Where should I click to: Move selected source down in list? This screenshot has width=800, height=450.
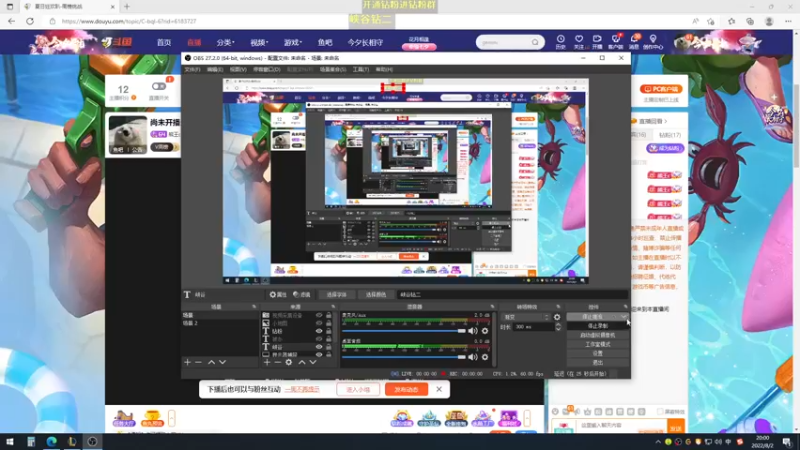tap(313, 362)
